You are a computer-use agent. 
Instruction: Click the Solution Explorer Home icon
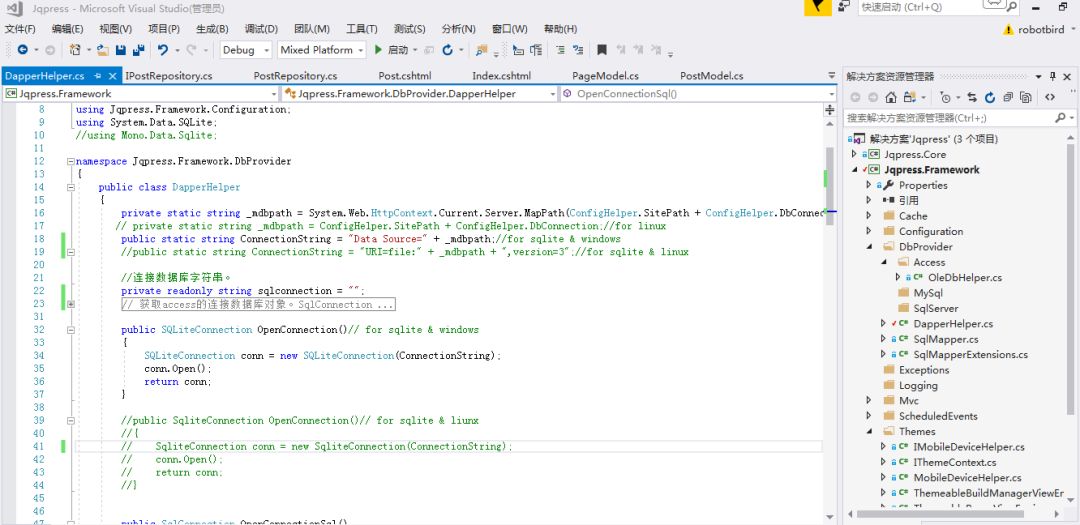(x=891, y=97)
